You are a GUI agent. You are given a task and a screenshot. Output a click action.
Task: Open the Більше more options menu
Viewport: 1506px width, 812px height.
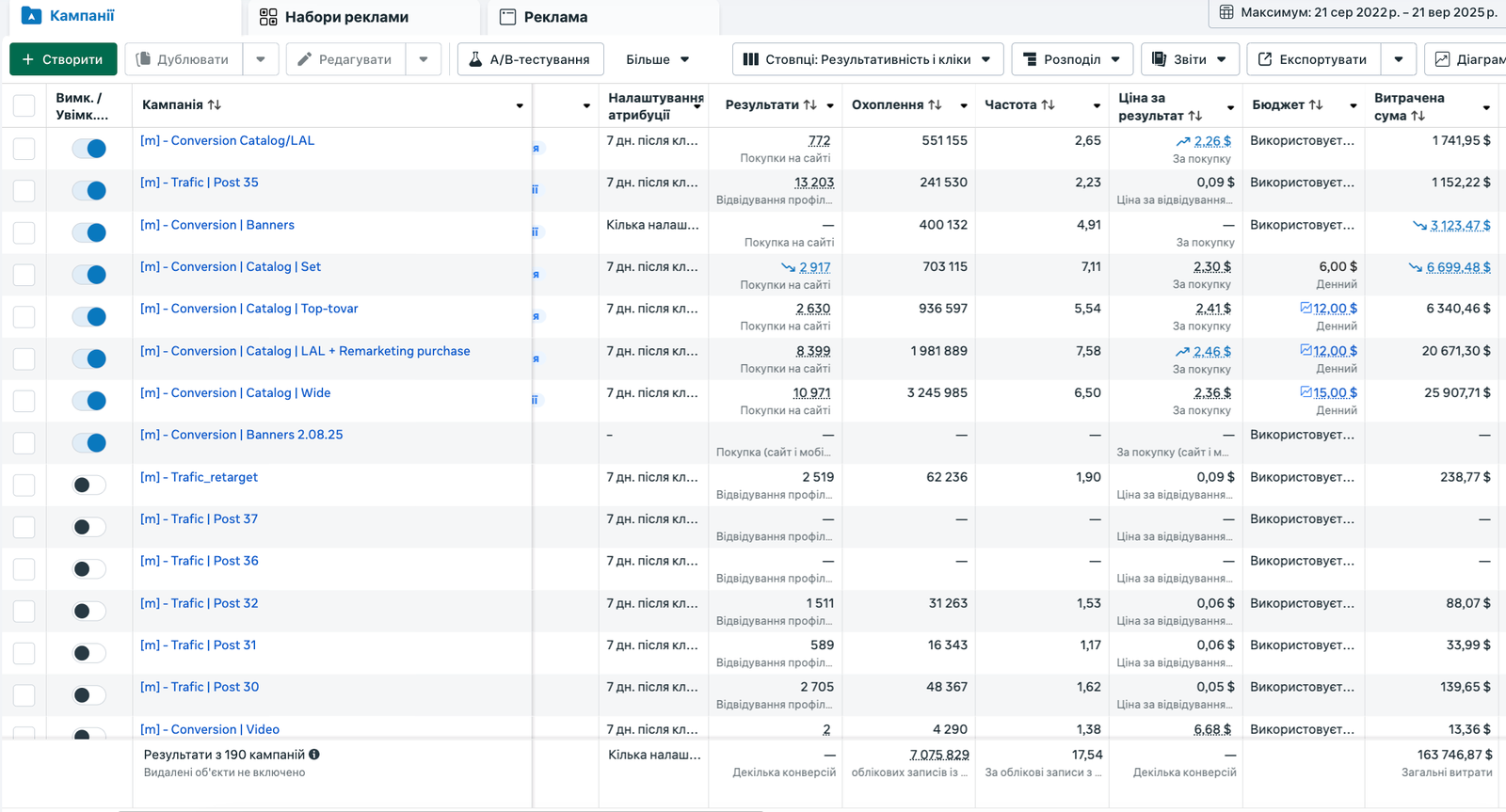(657, 59)
